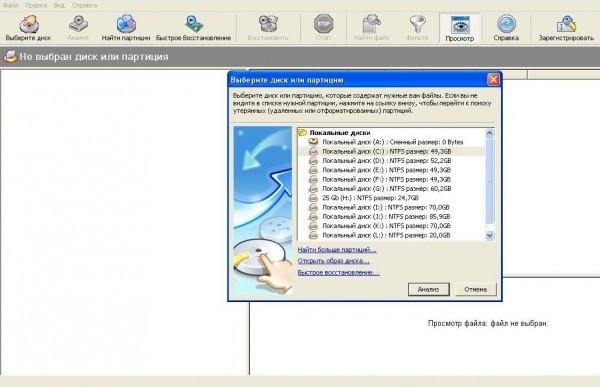Click the disk list scroll down arrow
Screen dimensions: 600x387
[489, 236]
